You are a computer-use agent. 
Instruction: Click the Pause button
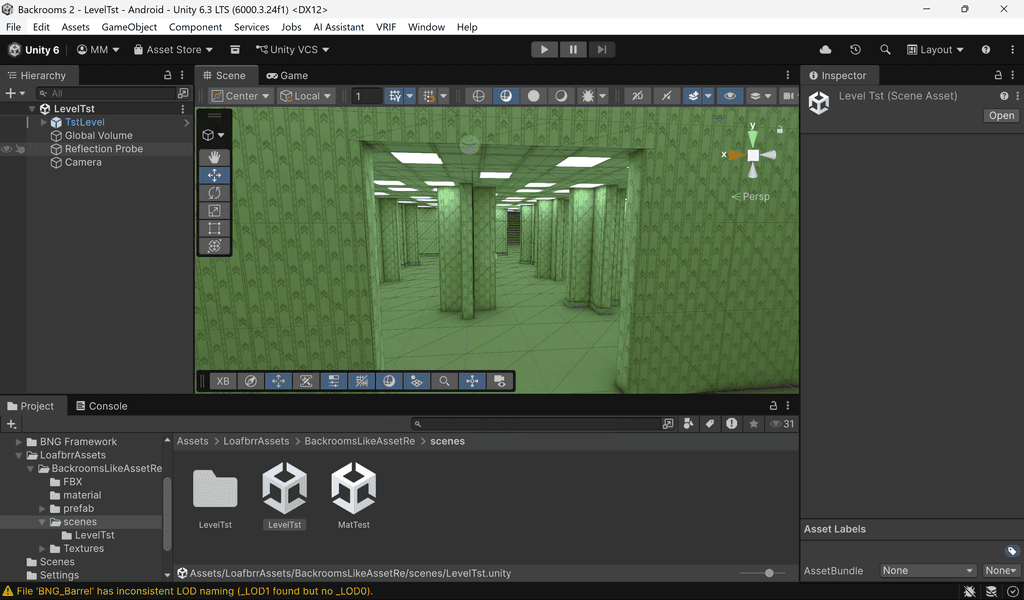[x=573, y=50]
